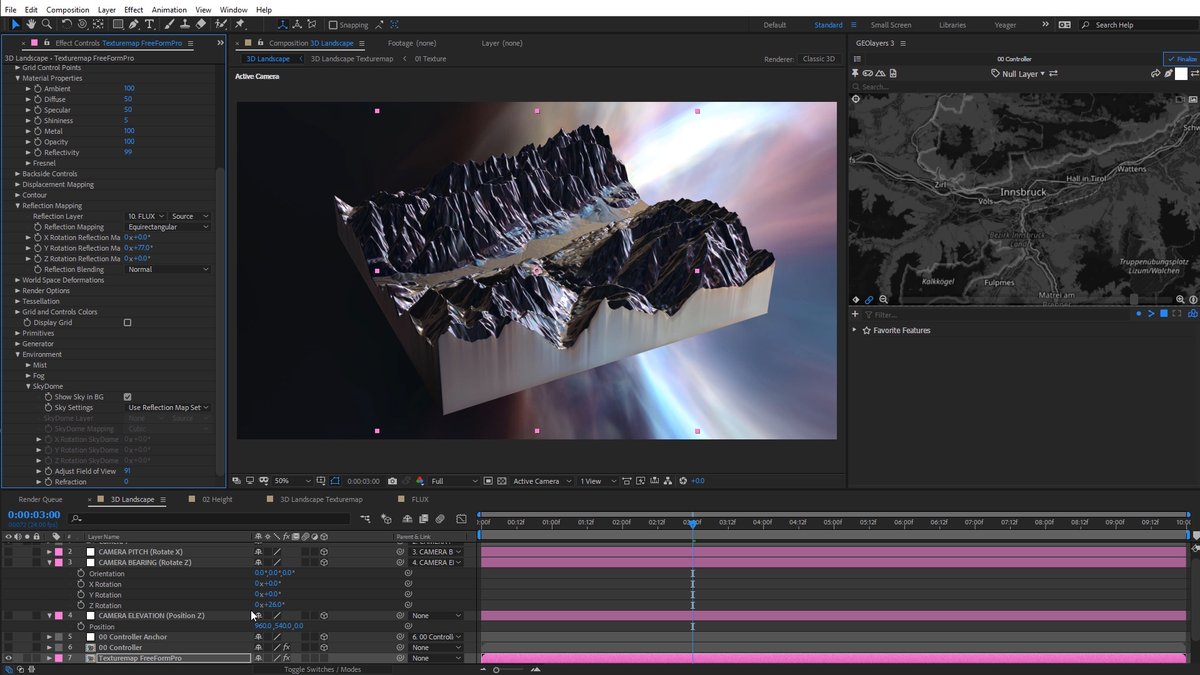
Task: Click the map locate target icon
Action: point(855,98)
